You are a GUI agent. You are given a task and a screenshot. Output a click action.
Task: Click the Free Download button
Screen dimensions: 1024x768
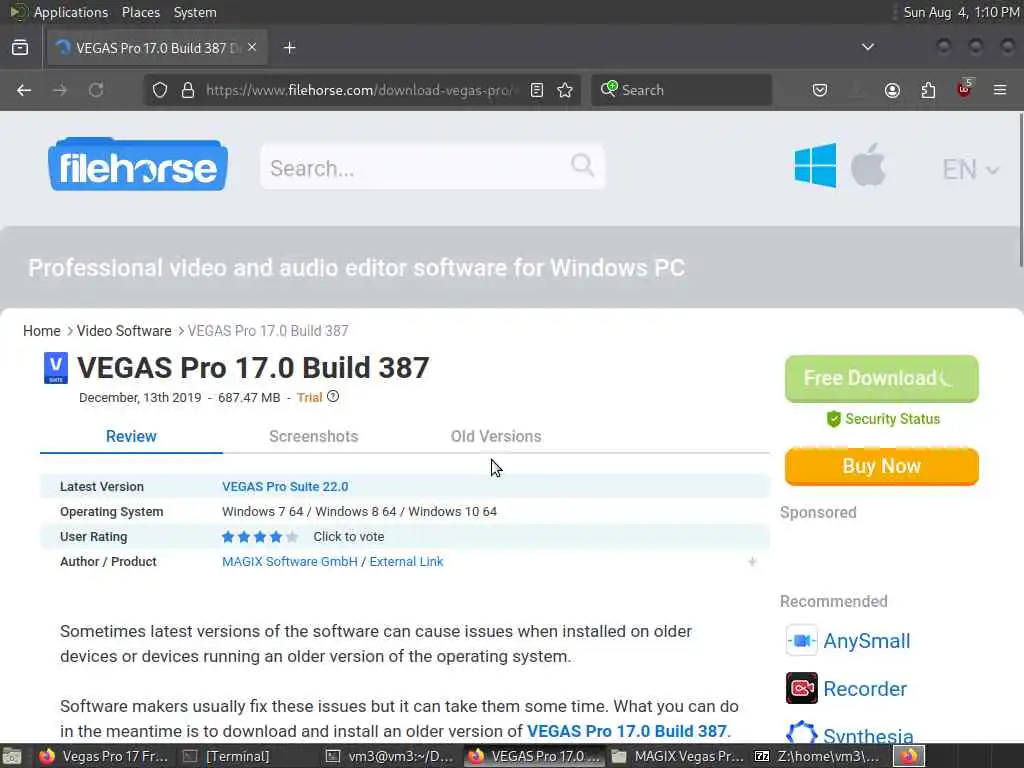click(x=882, y=379)
